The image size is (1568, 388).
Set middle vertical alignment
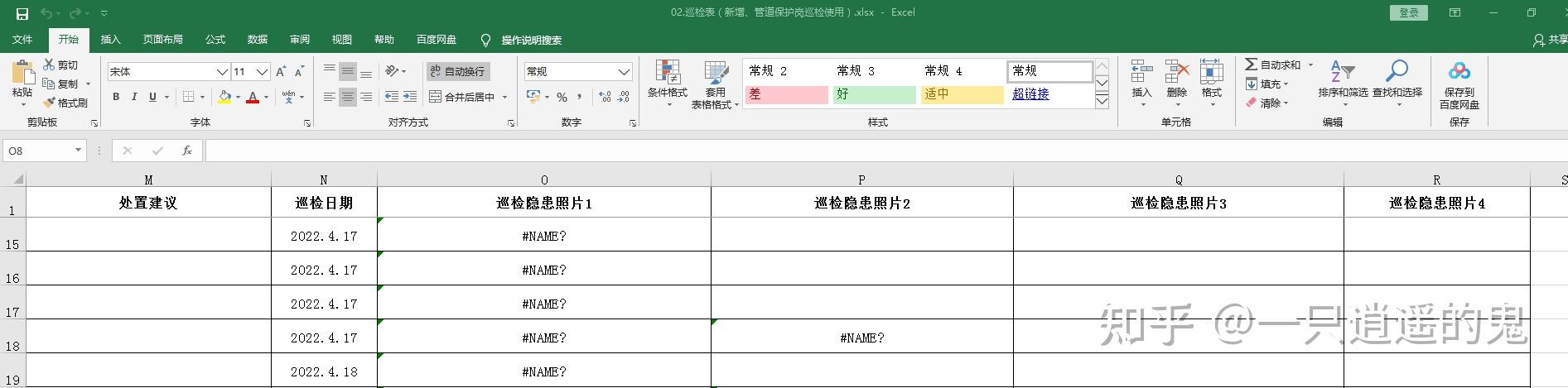(348, 71)
